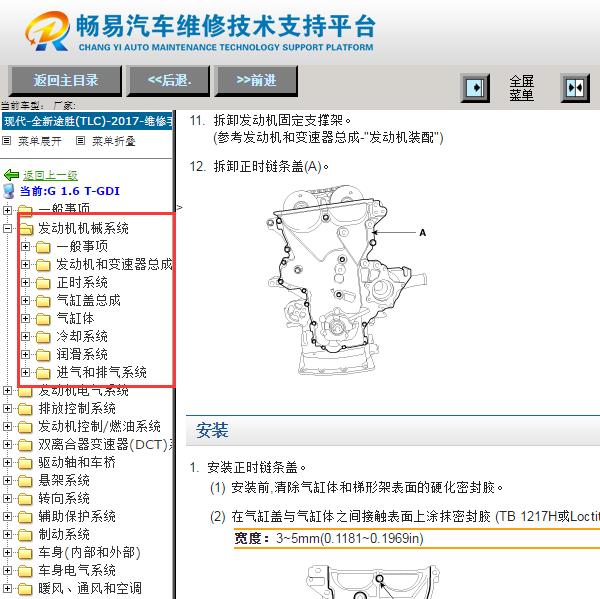Image resolution: width=600 pixels, height=599 pixels.
Task: Expand the 悬架系统 node
Action: 7,480
